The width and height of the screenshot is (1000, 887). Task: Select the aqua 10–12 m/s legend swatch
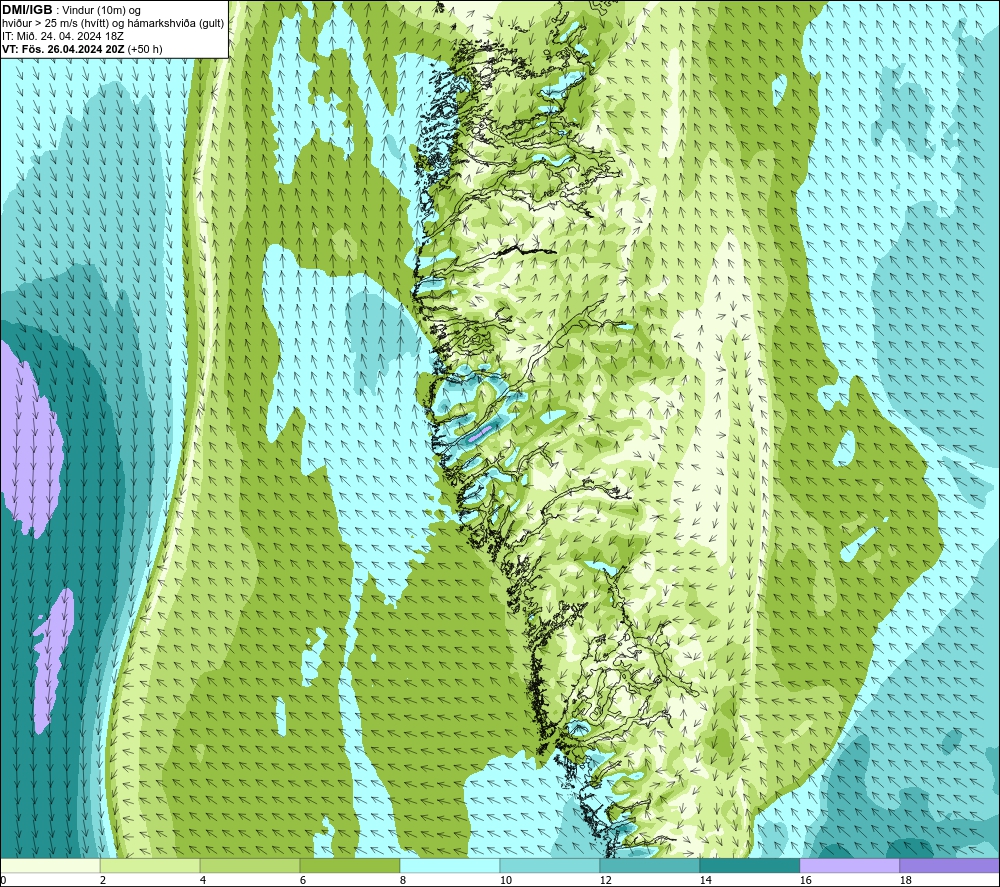point(550,865)
